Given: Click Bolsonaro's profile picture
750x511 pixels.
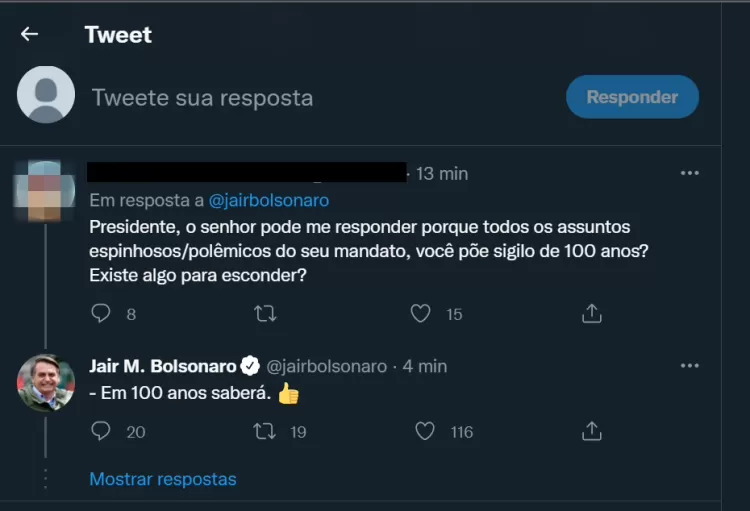Looking at the screenshot, I should pyautogui.click(x=46, y=382).
